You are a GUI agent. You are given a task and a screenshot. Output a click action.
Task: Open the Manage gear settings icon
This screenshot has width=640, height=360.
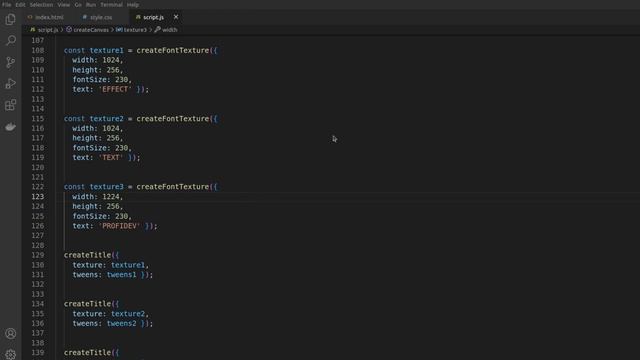11,354
